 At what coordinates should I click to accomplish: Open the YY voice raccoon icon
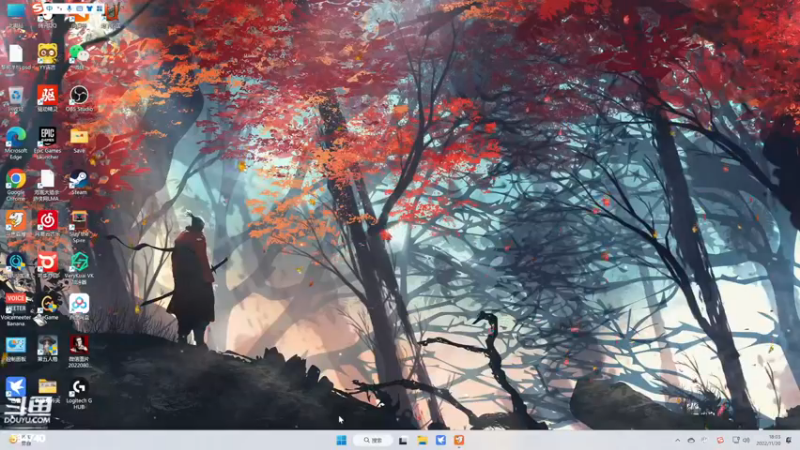tap(47, 56)
